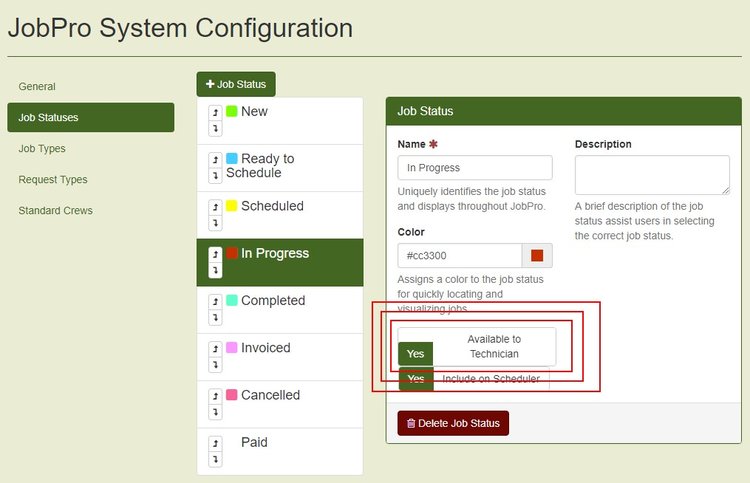Click move-up arrow for Completed status

(x=215, y=303)
